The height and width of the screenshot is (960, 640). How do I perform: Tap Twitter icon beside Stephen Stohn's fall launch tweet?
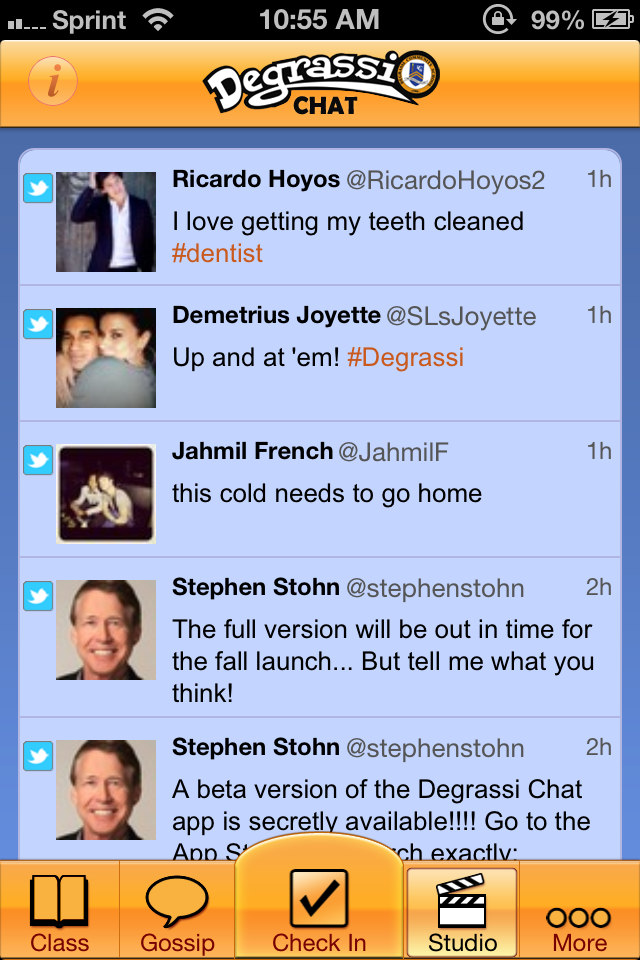(38, 596)
